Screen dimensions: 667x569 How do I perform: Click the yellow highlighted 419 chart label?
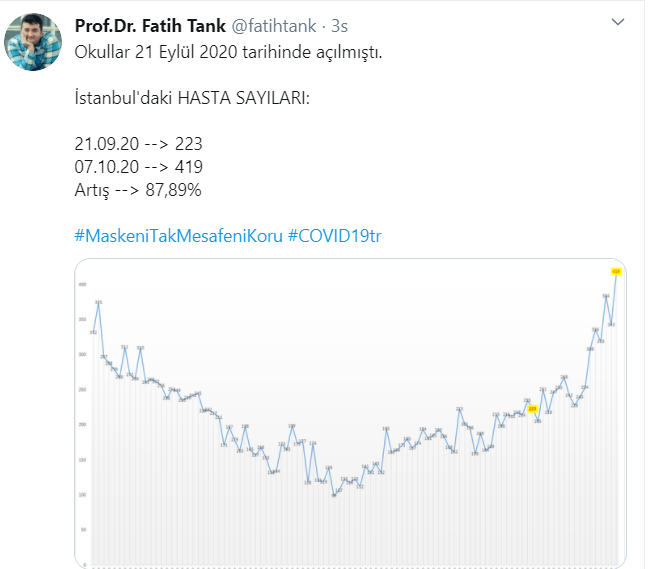616,271
